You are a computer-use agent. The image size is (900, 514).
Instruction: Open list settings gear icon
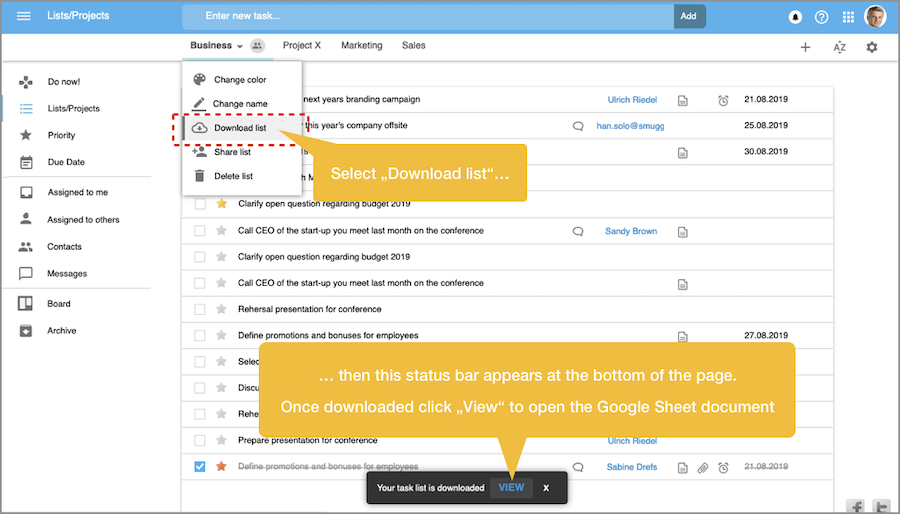click(x=872, y=47)
